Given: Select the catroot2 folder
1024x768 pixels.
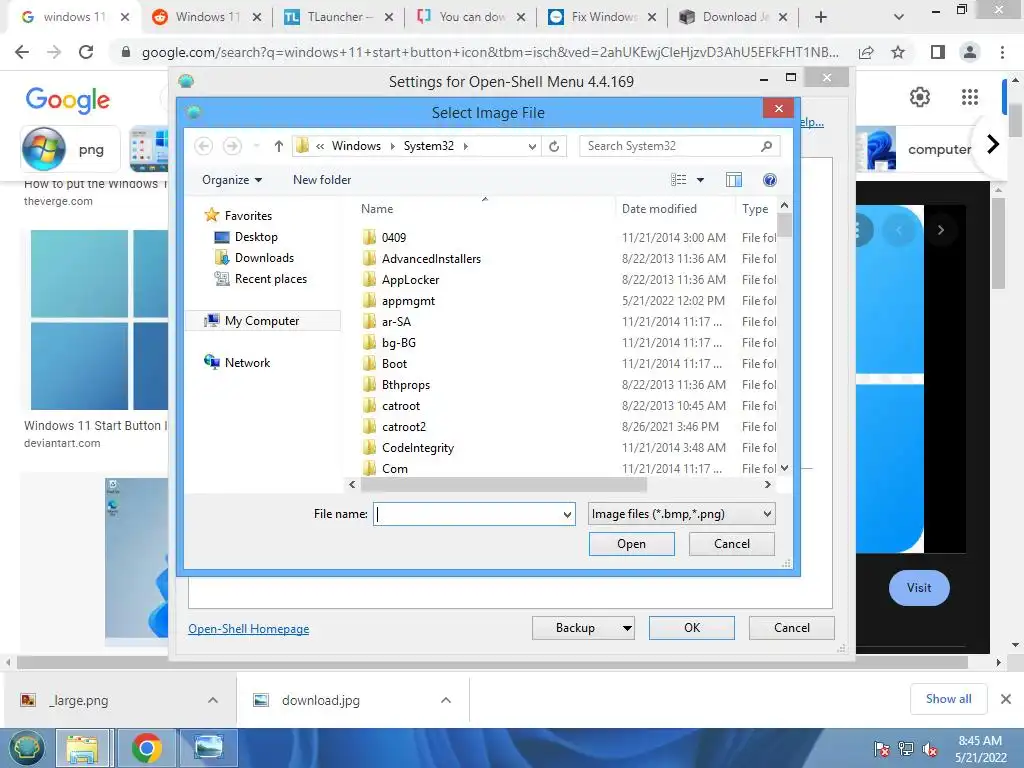Looking at the screenshot, I should pos(404,426).
